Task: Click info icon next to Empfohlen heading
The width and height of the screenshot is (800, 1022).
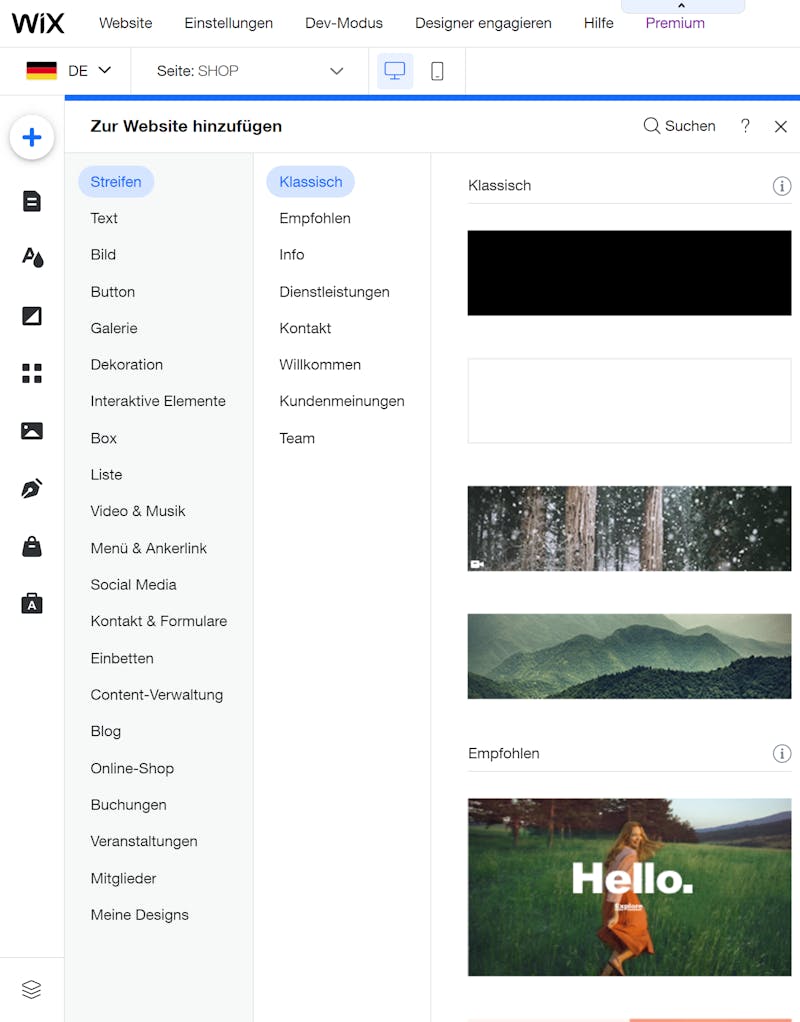Action: pos(782,753)
